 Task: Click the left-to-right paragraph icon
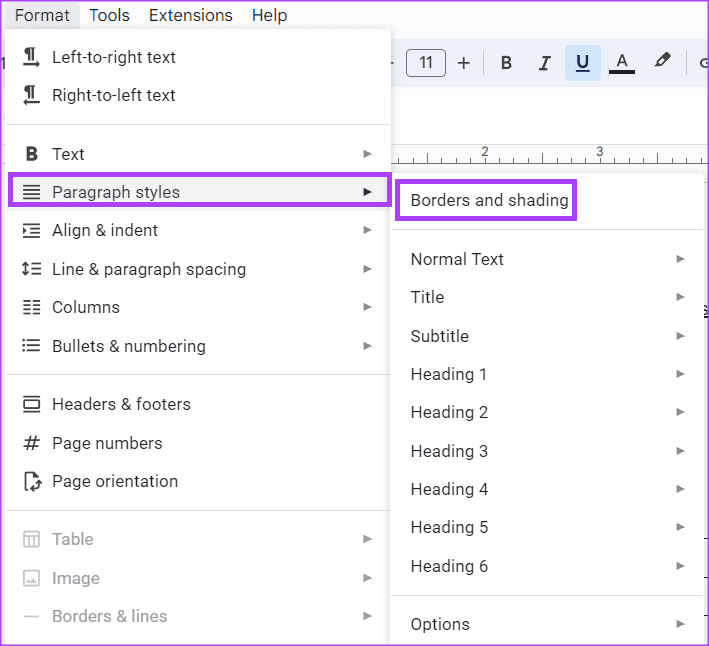tap(31, 57)
